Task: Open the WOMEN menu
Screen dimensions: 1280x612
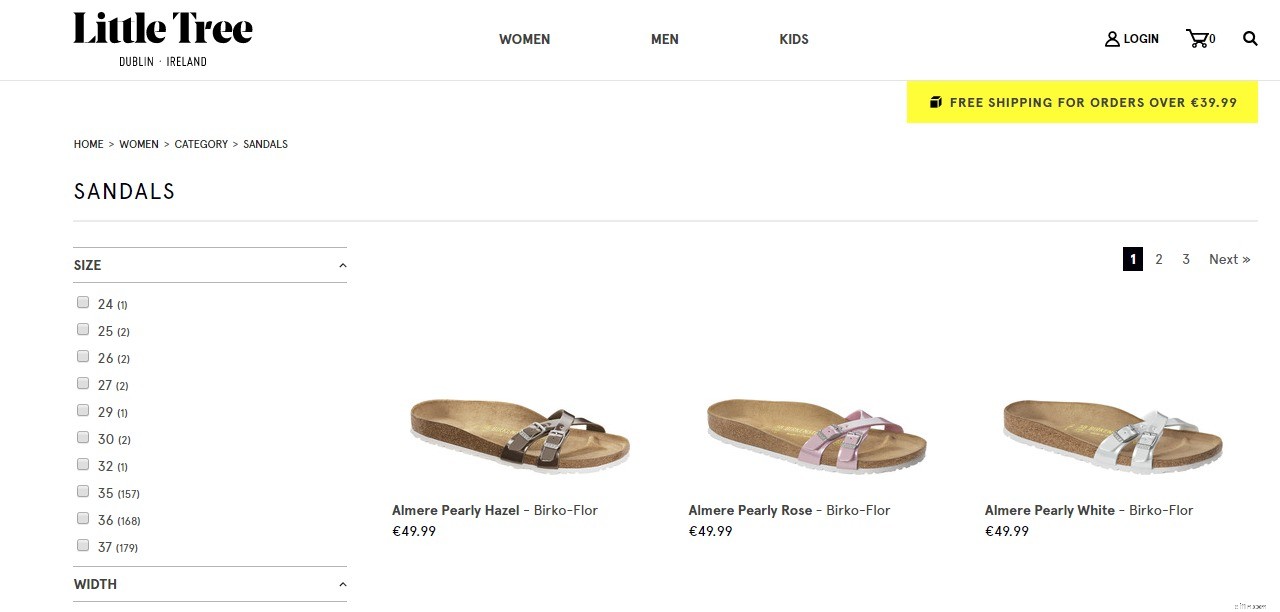Action: 524,39
